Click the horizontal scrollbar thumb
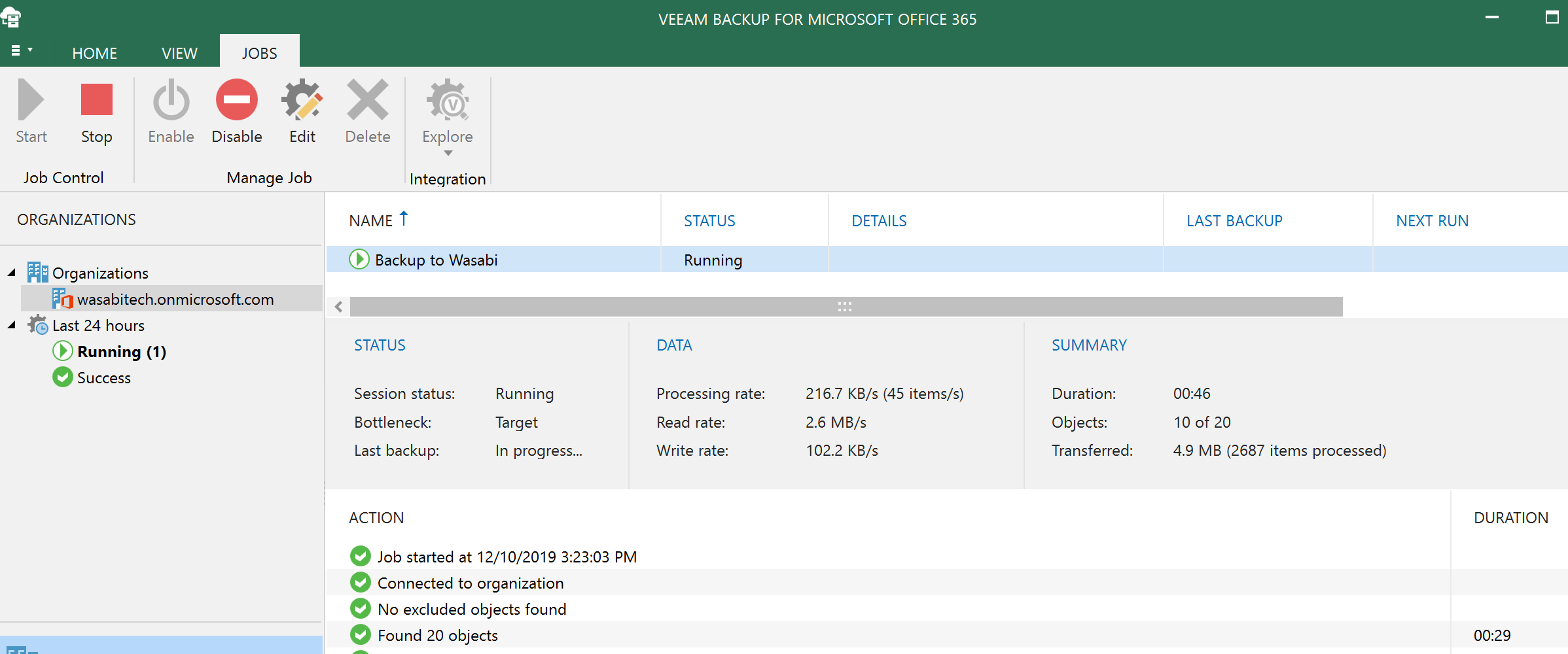 846,306
